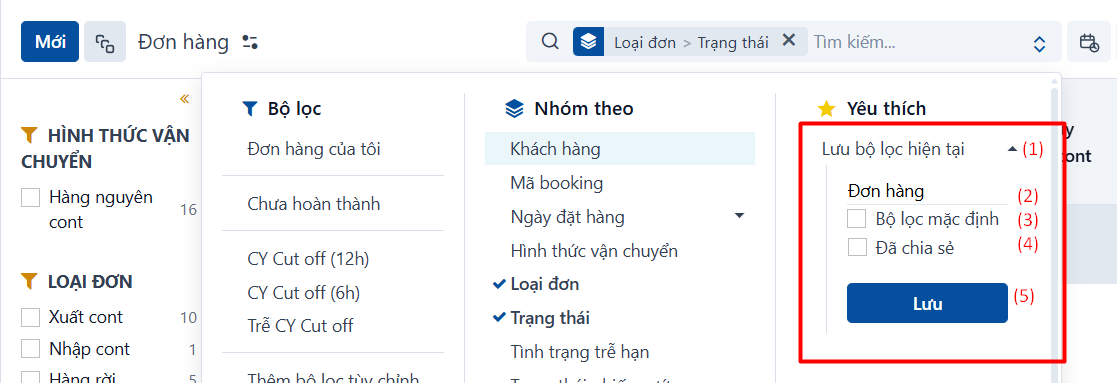
Task: Click the Lưu button
Action: click(928, 303)
